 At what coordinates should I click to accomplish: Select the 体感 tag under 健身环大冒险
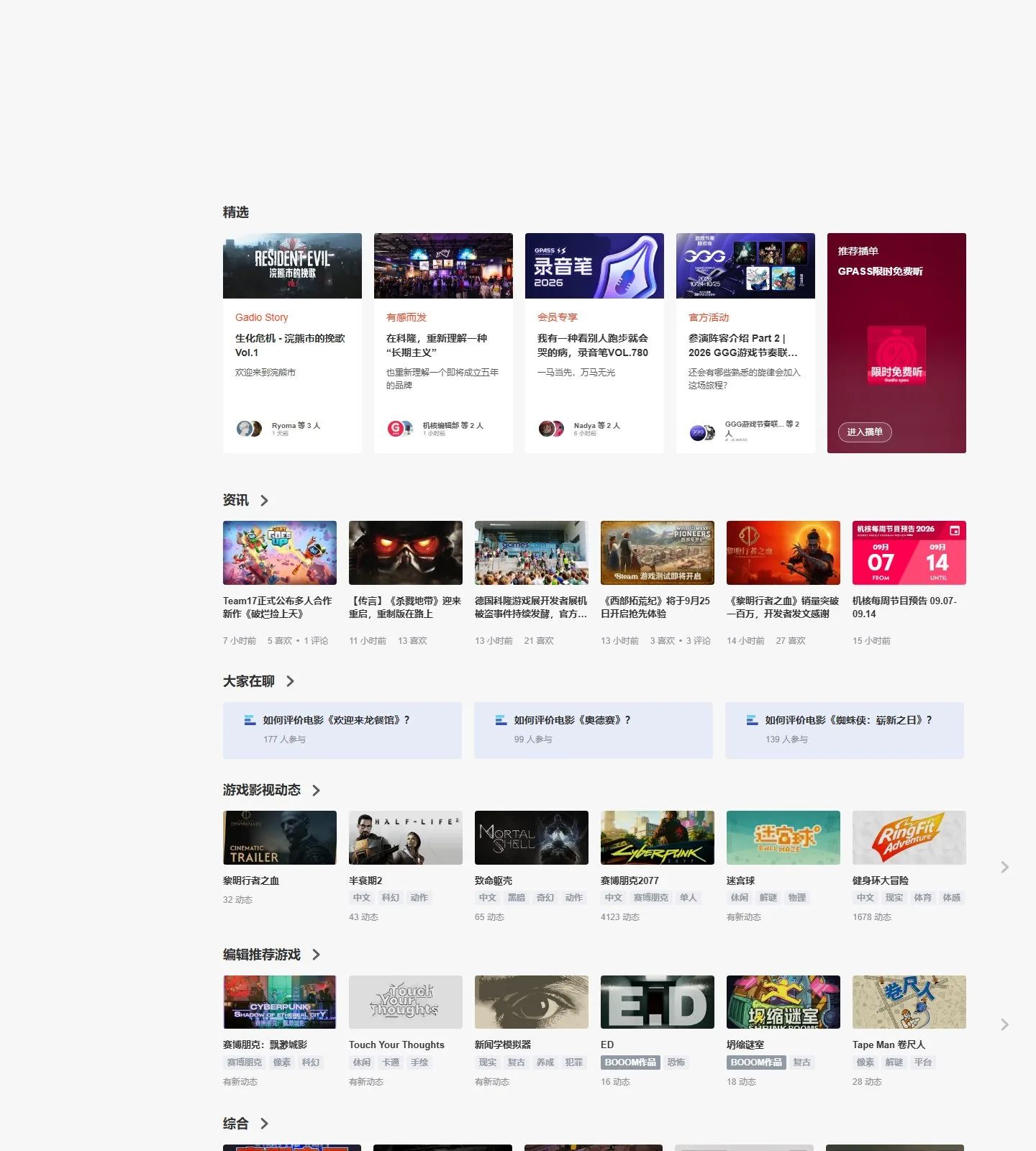click(x=952, y=898)
